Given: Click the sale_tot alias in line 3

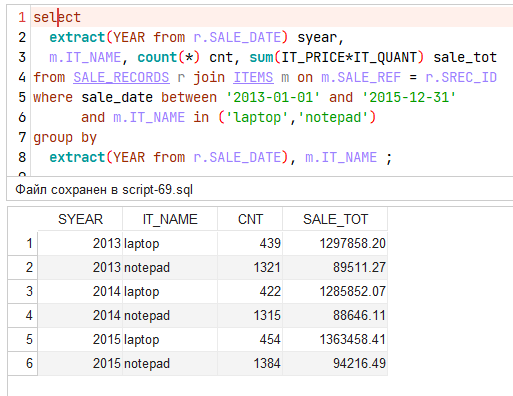Looking at the screenshot, I should 465,57.
